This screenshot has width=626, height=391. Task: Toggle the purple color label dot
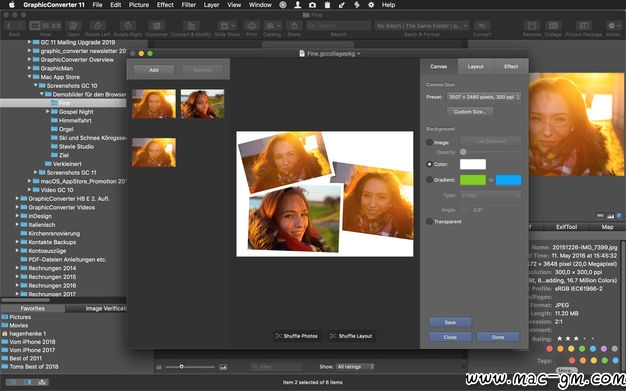coord(604,349)
